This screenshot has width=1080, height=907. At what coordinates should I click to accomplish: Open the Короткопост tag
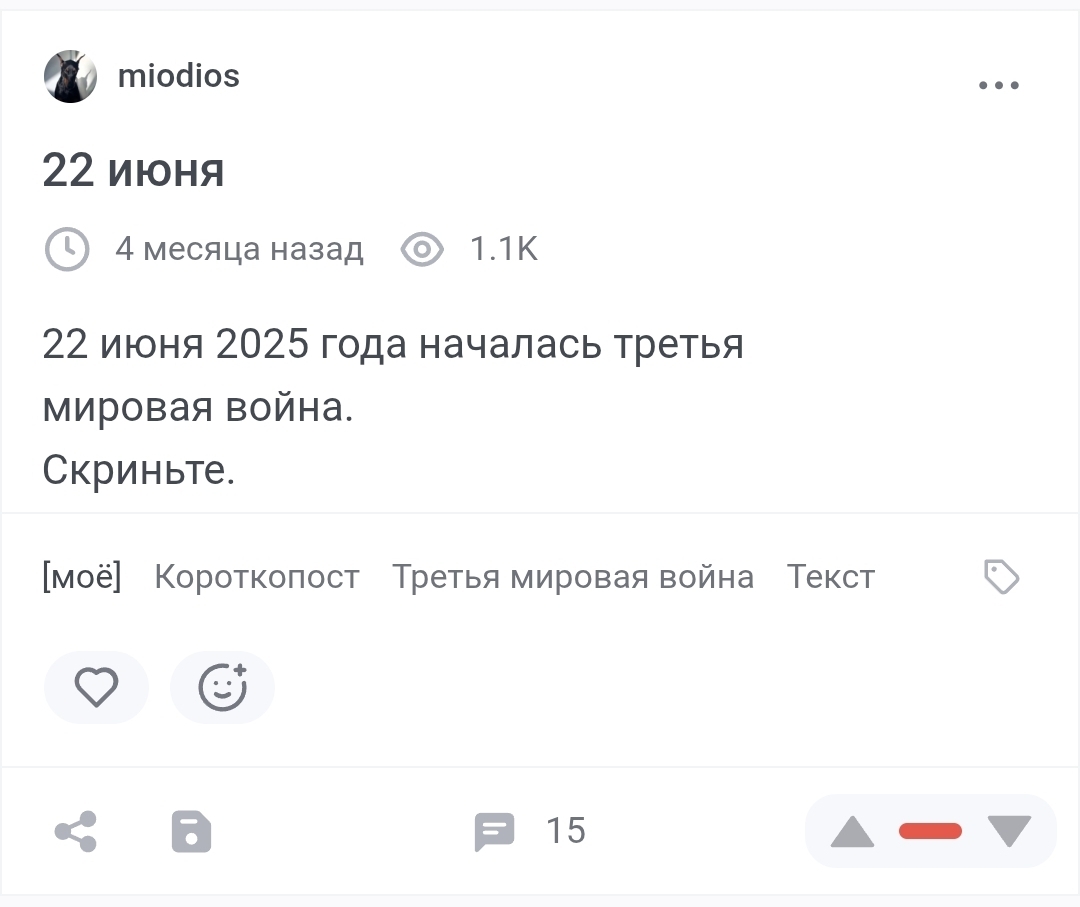pyautogui.click(x=257, y=577)
